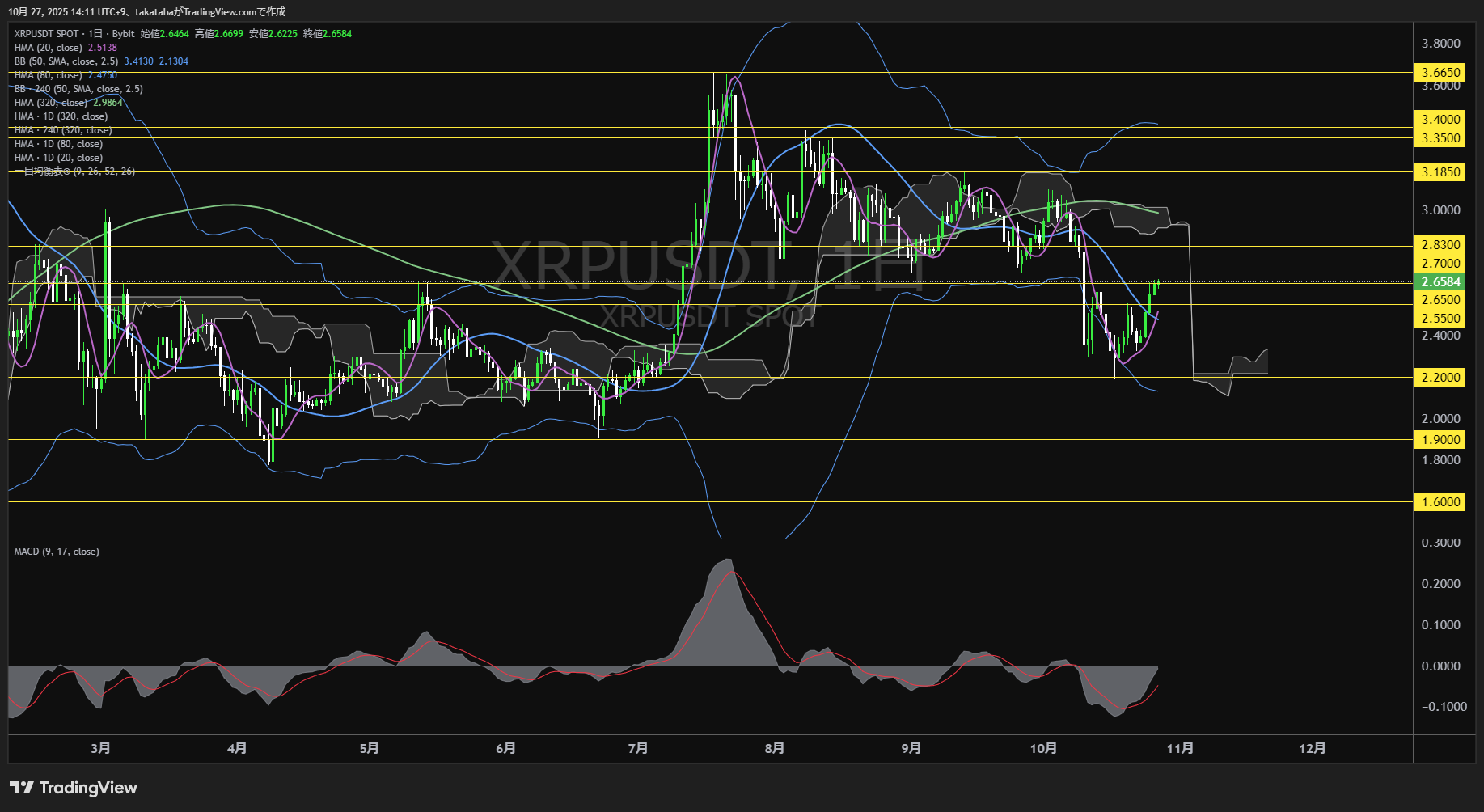Image resolution: width=1484 pixels, height=812 pixels.
Task: Click the 8月 label on time axis
Action: click(x=774, y=748)
